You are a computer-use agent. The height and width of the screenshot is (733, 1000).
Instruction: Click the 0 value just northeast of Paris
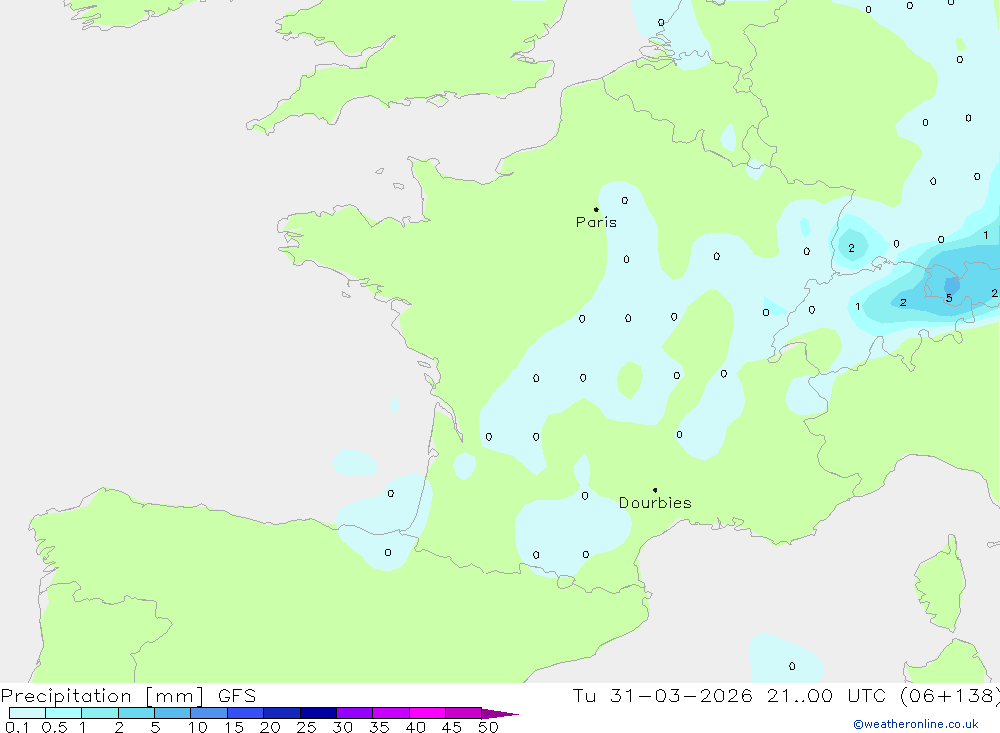[x=625, y=200]
